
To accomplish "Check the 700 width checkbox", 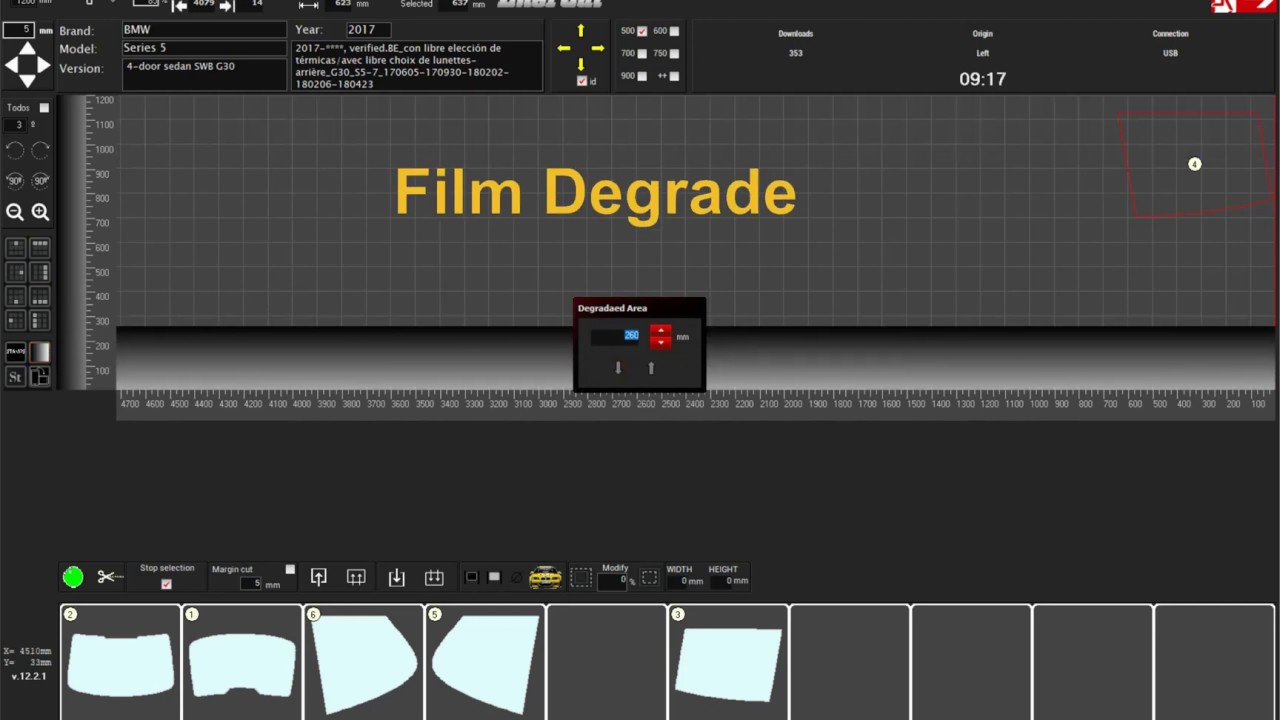I will click(x=642, y=53).
